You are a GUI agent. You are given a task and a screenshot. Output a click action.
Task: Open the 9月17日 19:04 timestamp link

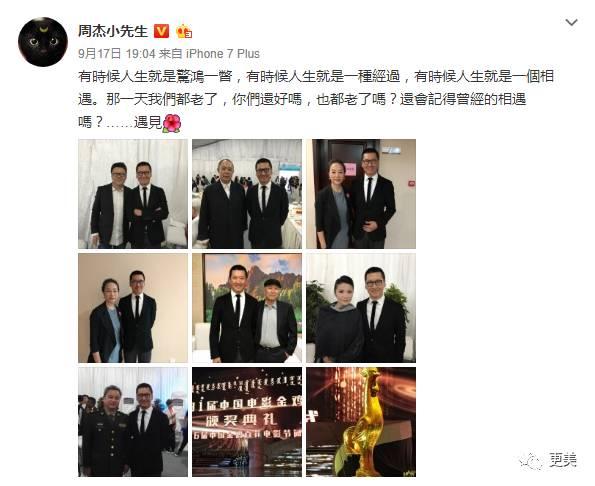117,53
